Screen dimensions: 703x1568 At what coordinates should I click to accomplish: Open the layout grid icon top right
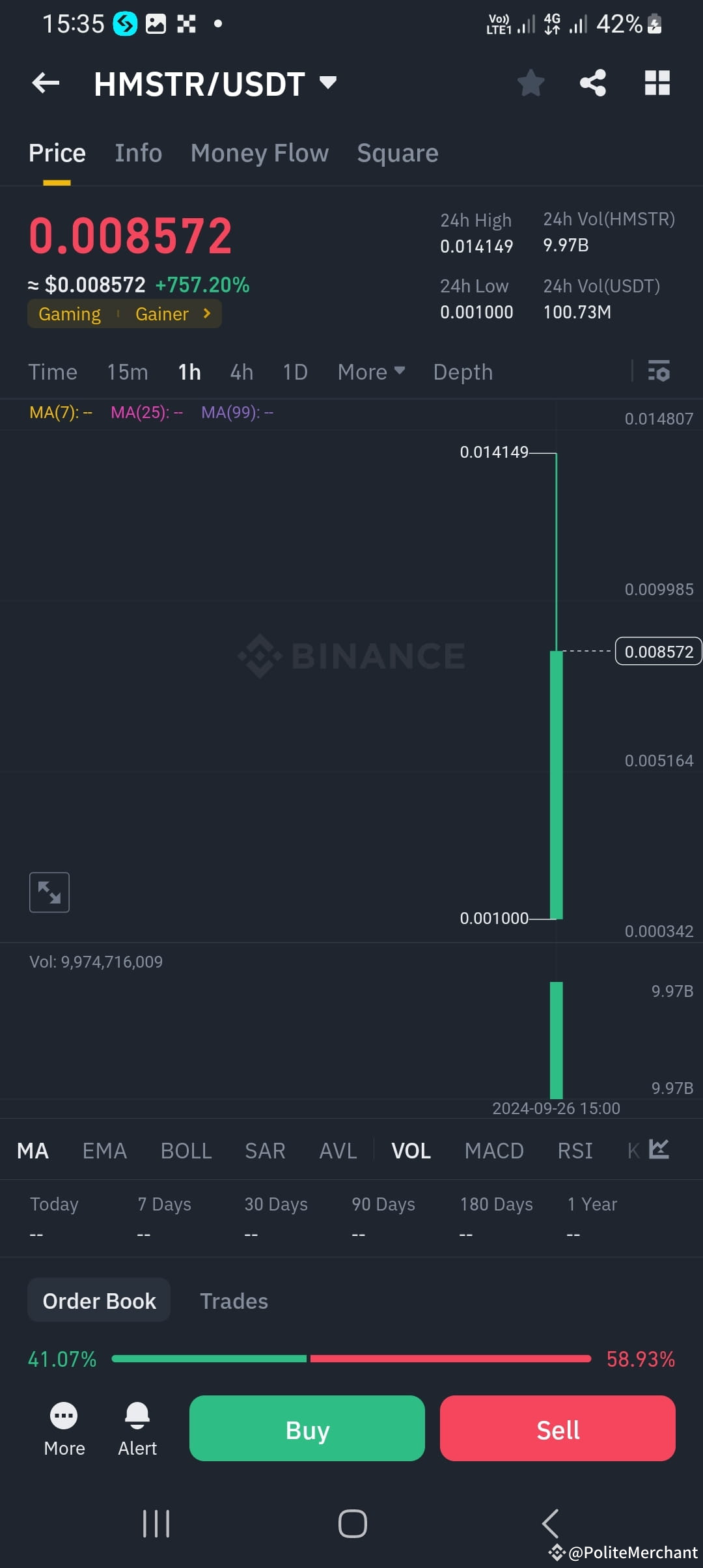pyautogui.click(x=657, y=83)
